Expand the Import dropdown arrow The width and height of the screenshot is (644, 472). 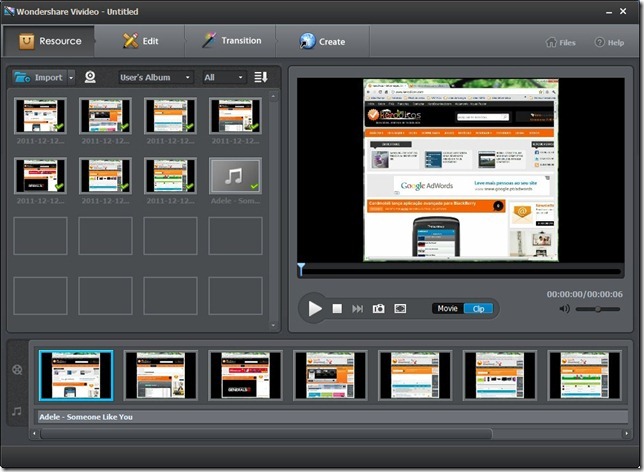click(71, 77)
